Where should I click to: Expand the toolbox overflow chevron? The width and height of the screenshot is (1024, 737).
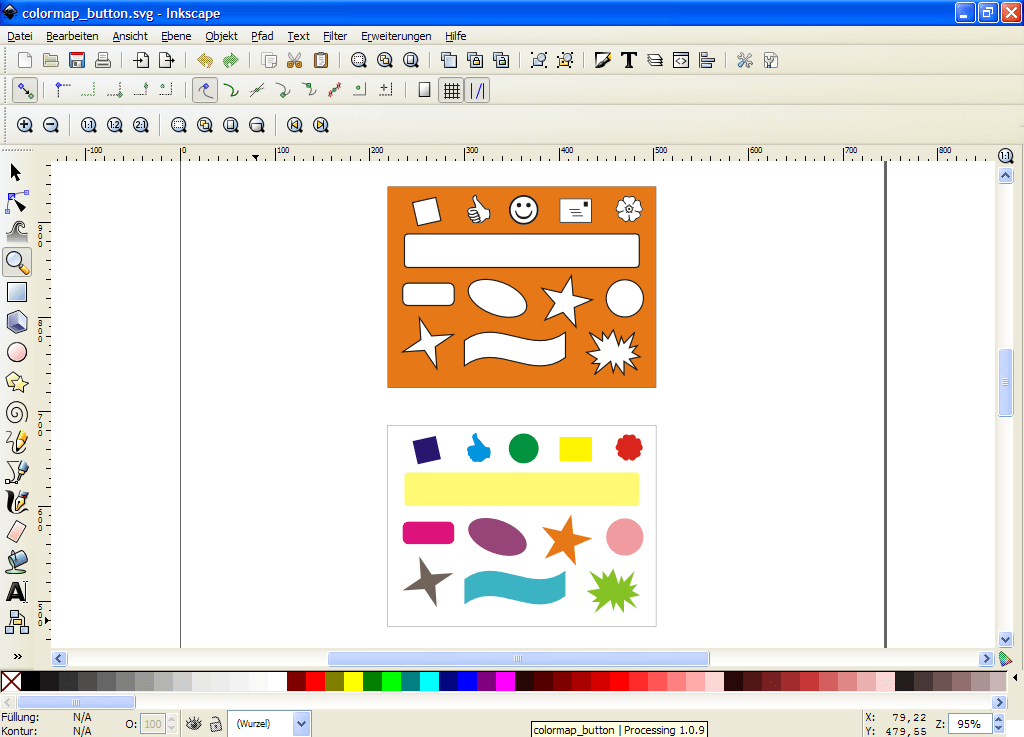[x=18, y=656]
